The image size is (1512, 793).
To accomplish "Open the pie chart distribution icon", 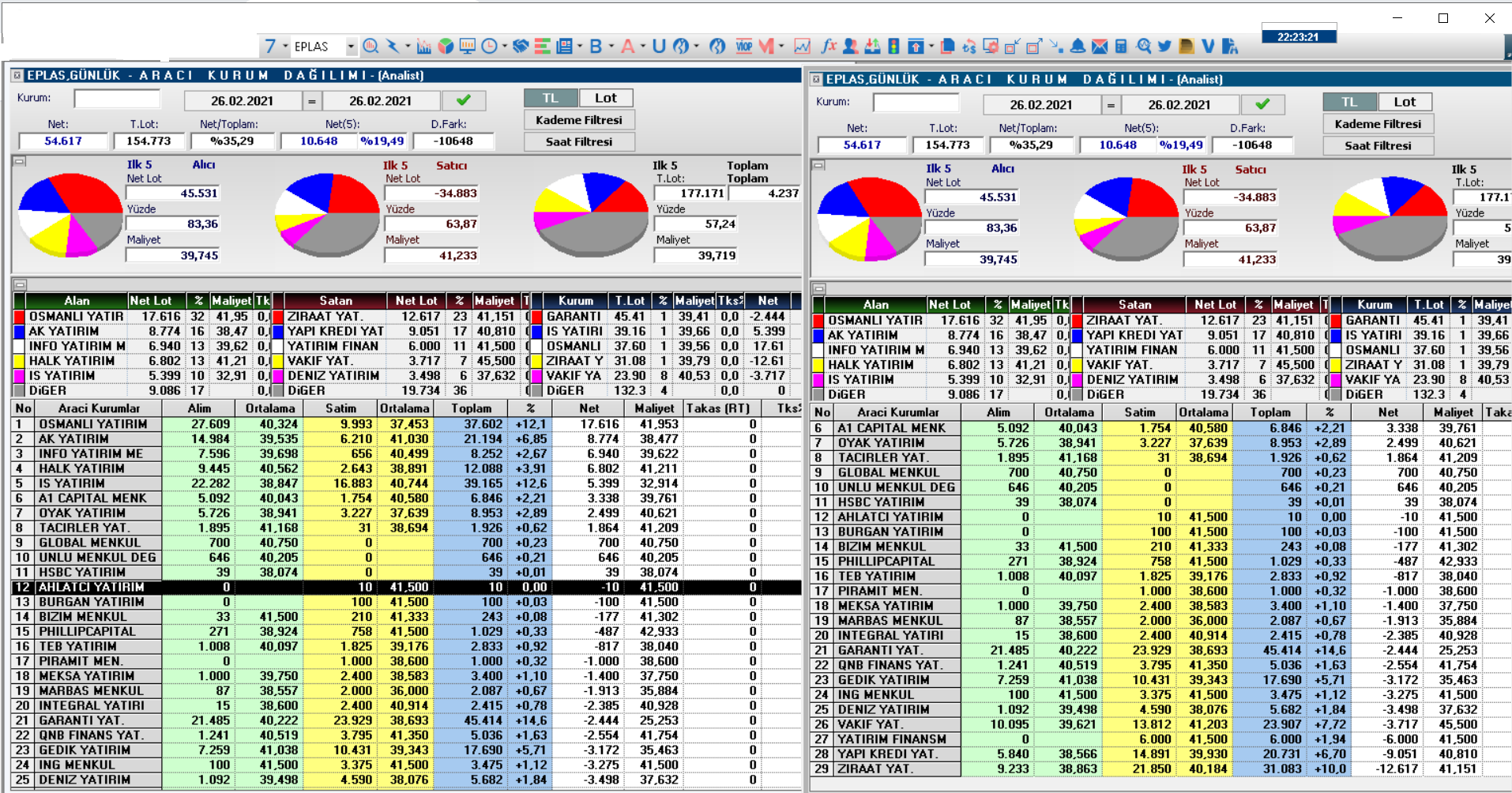I will (446, 47).
